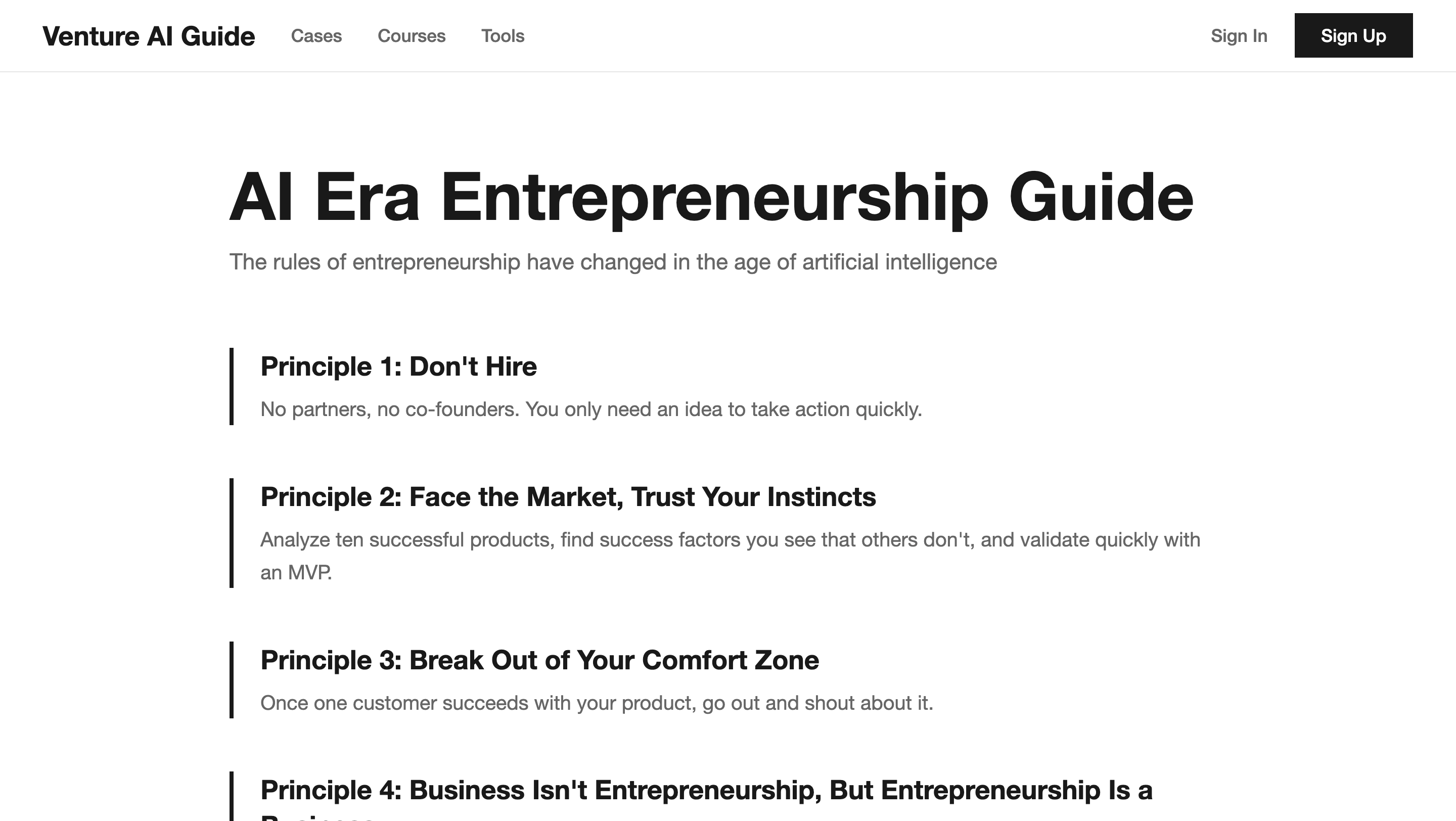This screenshot has width=1456, height=821.
Task: Select Principle 3: Break Out of Your Comfort Zone
Action: pos(539,660)
